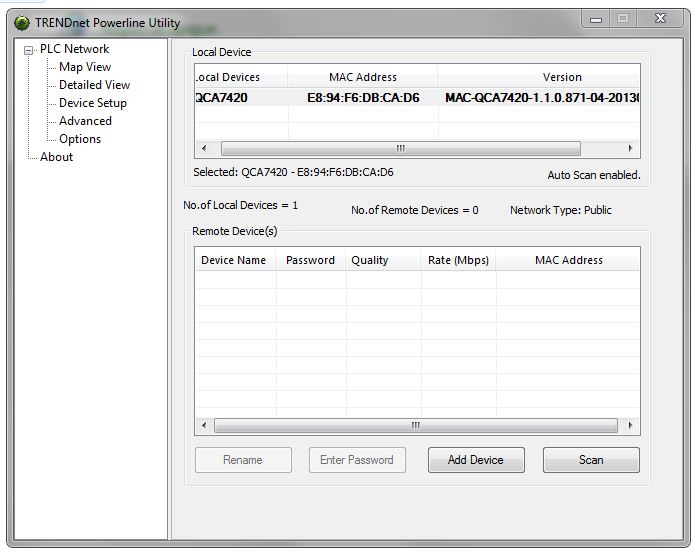The image size is (694, 554).
Task: Open Options in the tree
Action: point(80,139)
